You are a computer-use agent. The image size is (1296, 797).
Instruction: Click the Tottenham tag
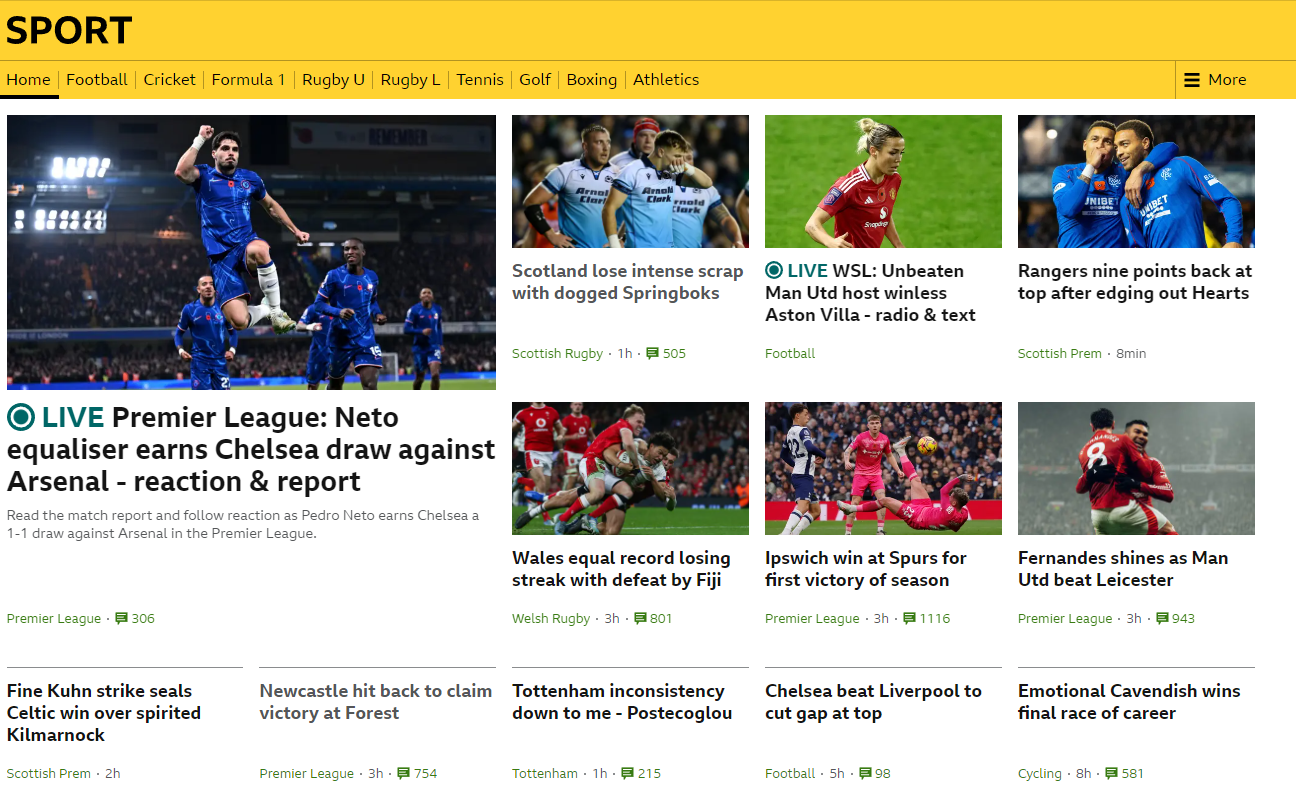[x=545, y=773]
